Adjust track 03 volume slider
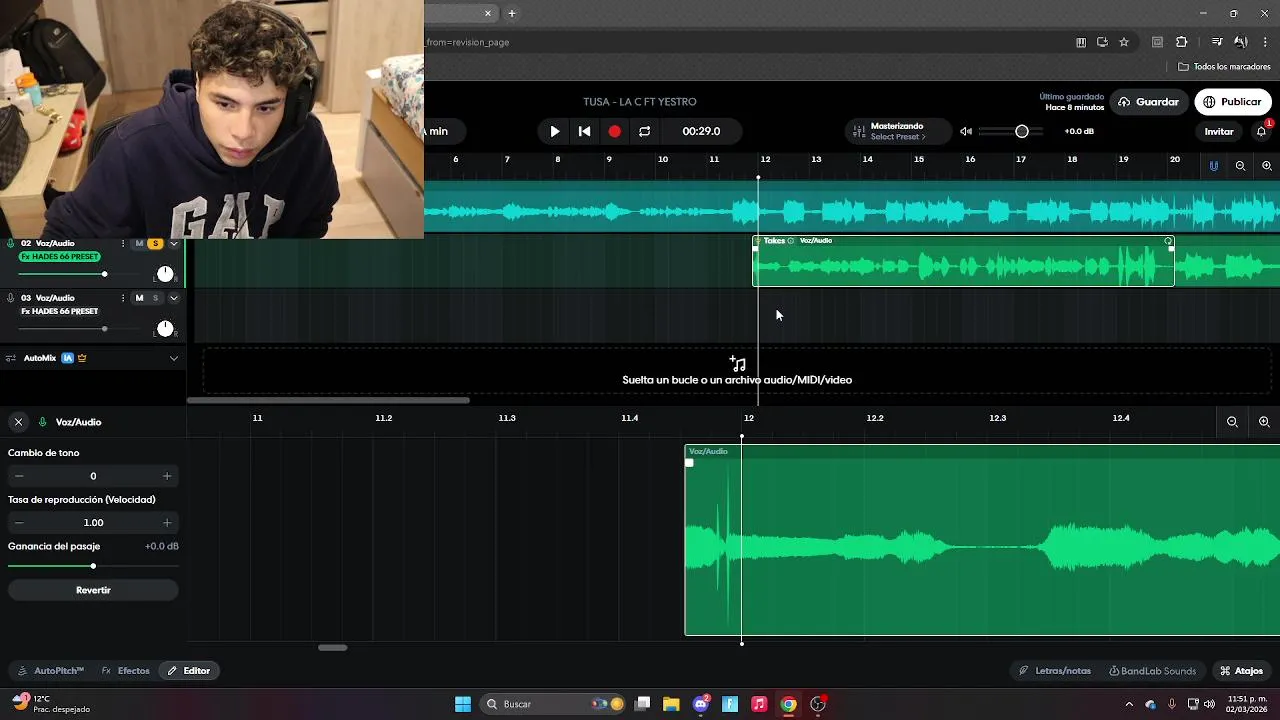Viewport: 1280px width, 720px height. [x=104, y=328]
